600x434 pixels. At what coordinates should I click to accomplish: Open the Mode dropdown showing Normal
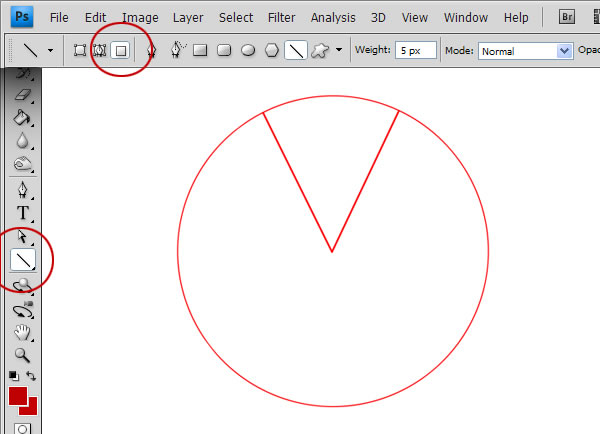525,51
